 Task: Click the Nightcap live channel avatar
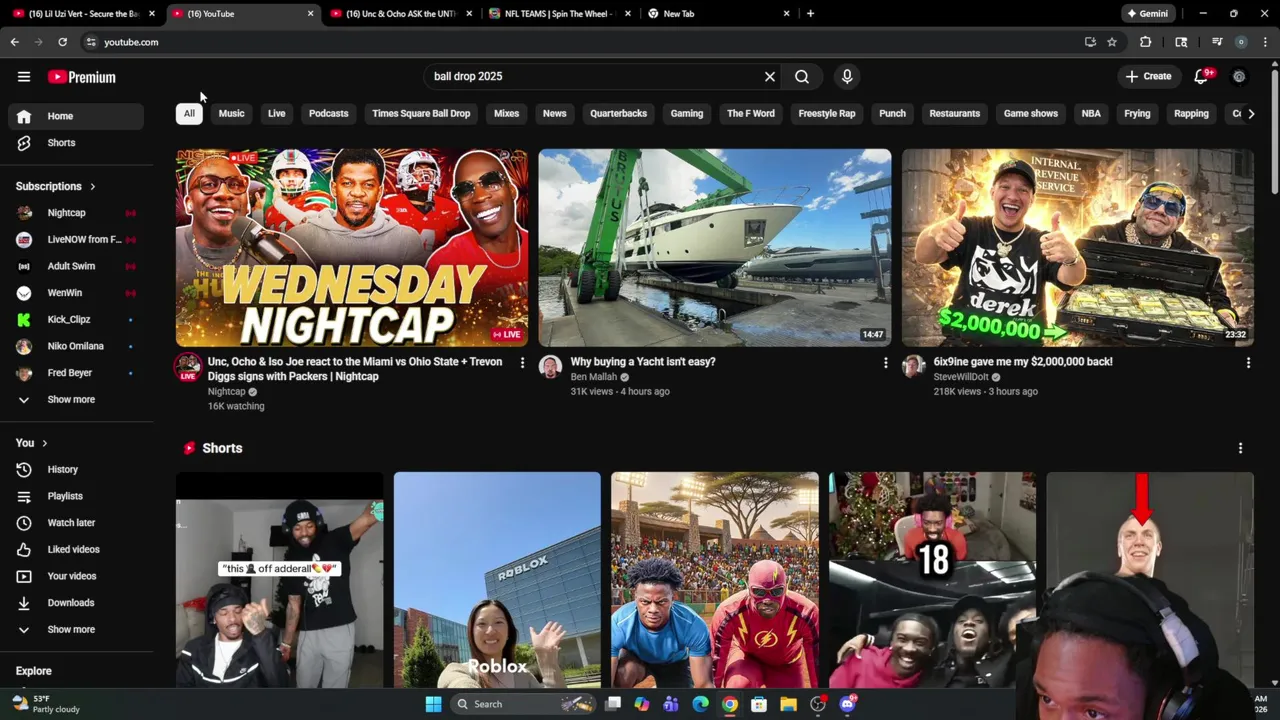[x=187, y=367]
